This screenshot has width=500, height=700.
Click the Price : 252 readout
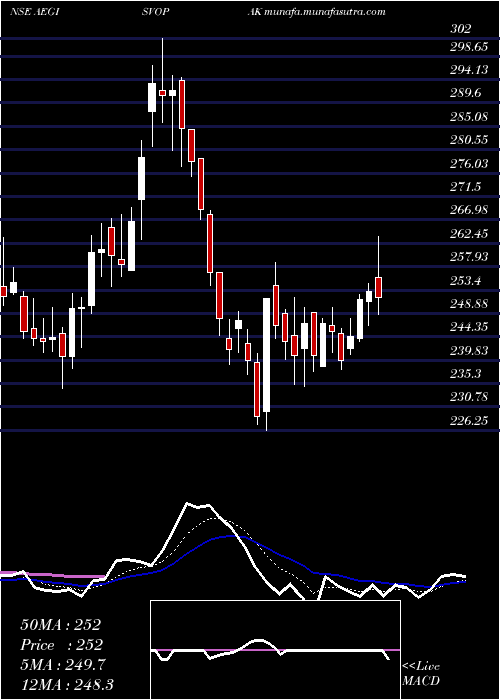click(x=61, y=645)
